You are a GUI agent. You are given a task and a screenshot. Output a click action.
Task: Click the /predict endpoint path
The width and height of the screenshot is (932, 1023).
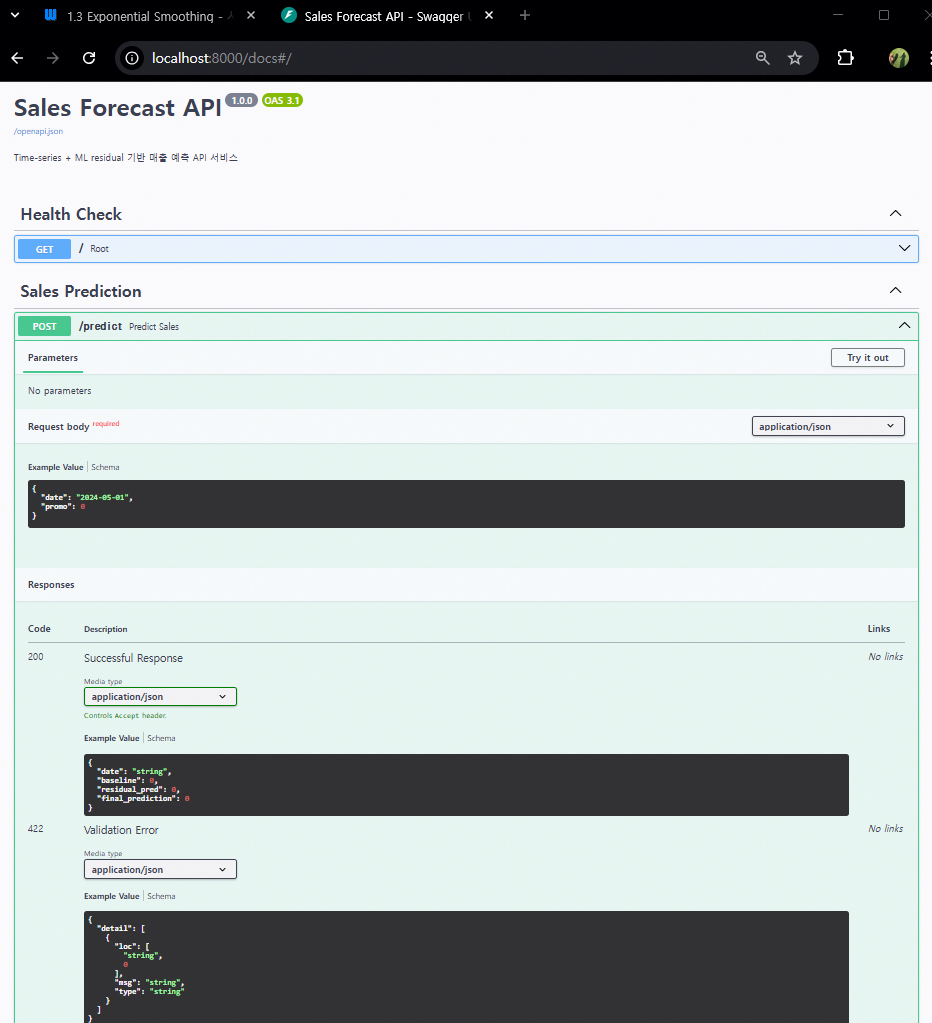[x=100, y=326]
